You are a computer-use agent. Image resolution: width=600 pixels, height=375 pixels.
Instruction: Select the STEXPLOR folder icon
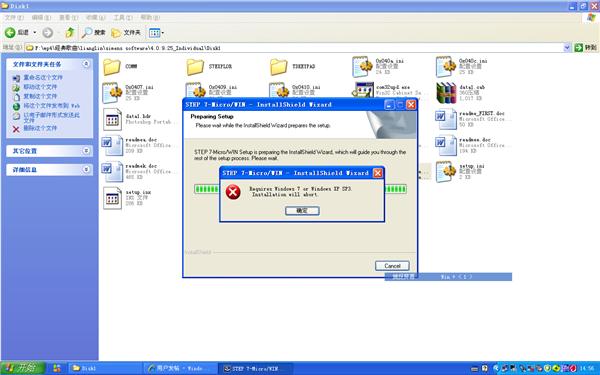[195, 67]
